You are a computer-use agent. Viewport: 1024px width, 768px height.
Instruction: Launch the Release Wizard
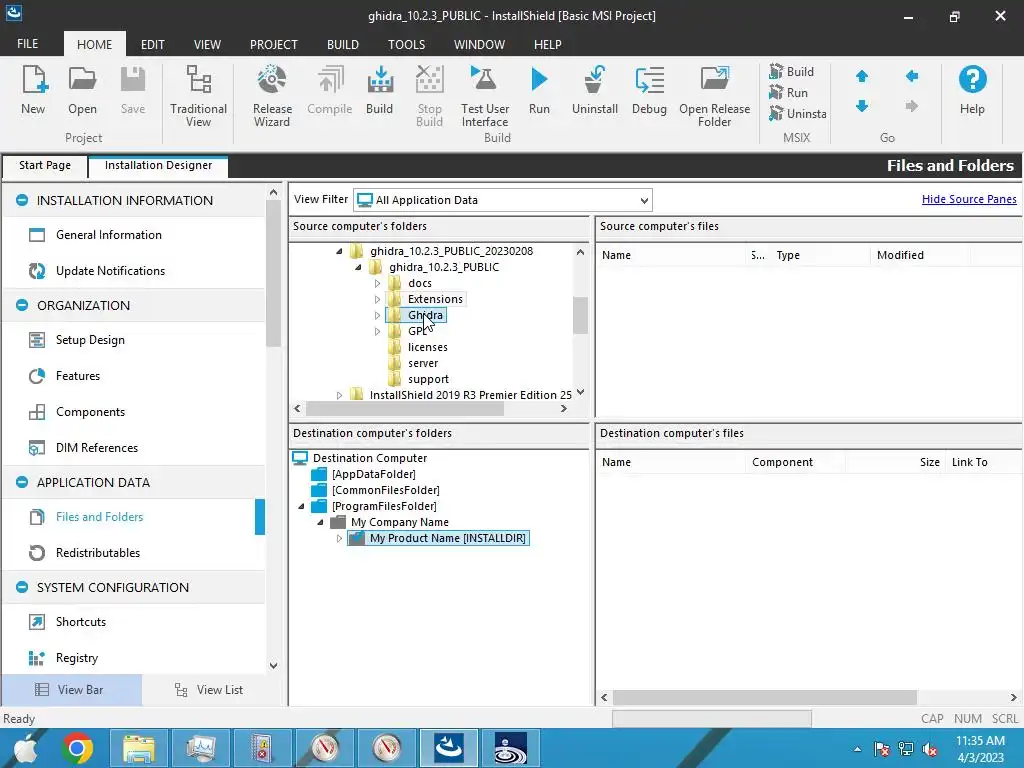click(x=272, y=95)
